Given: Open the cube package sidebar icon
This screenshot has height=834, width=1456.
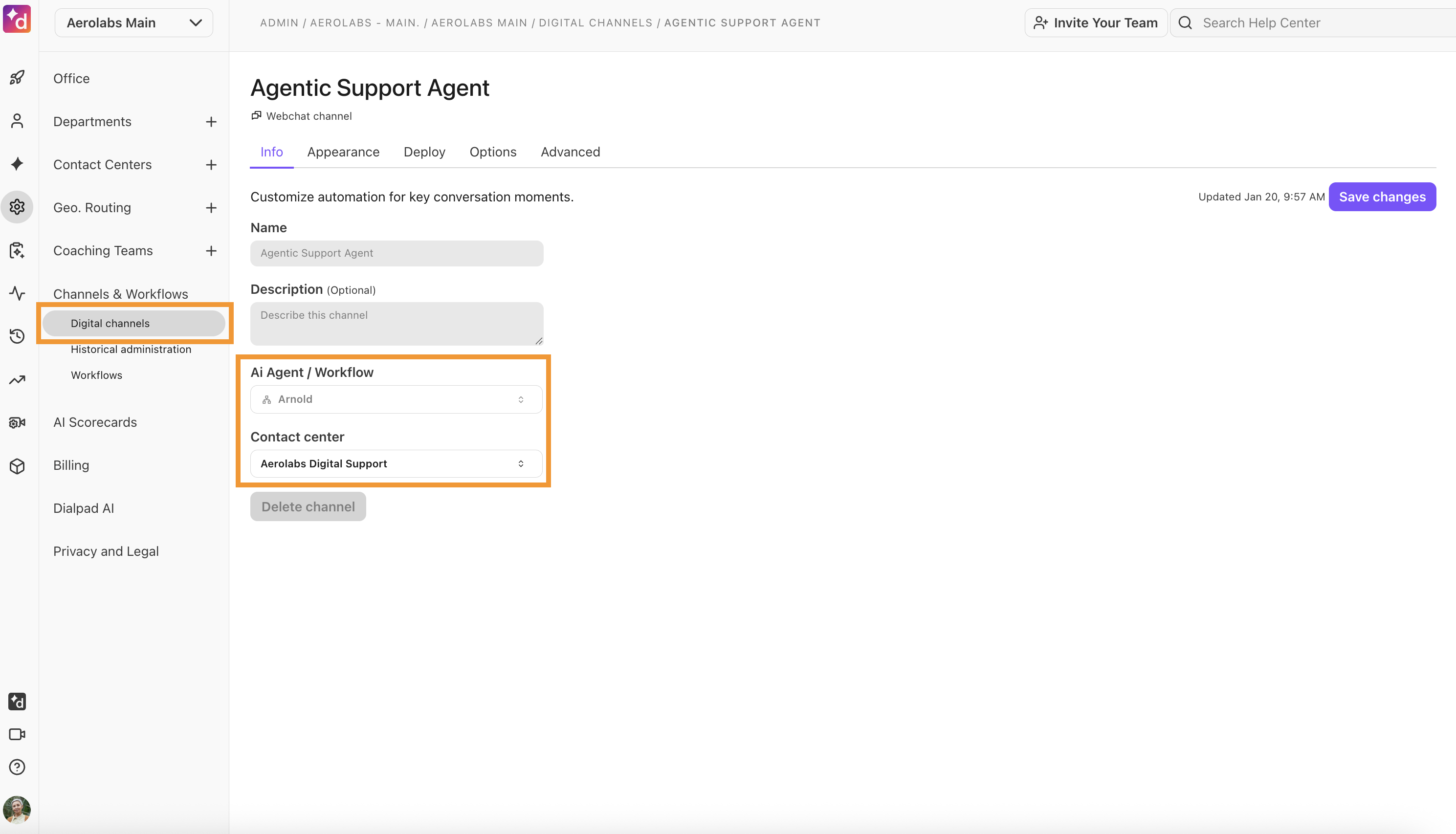Looking at the screenshot, I should click(17, 466).
